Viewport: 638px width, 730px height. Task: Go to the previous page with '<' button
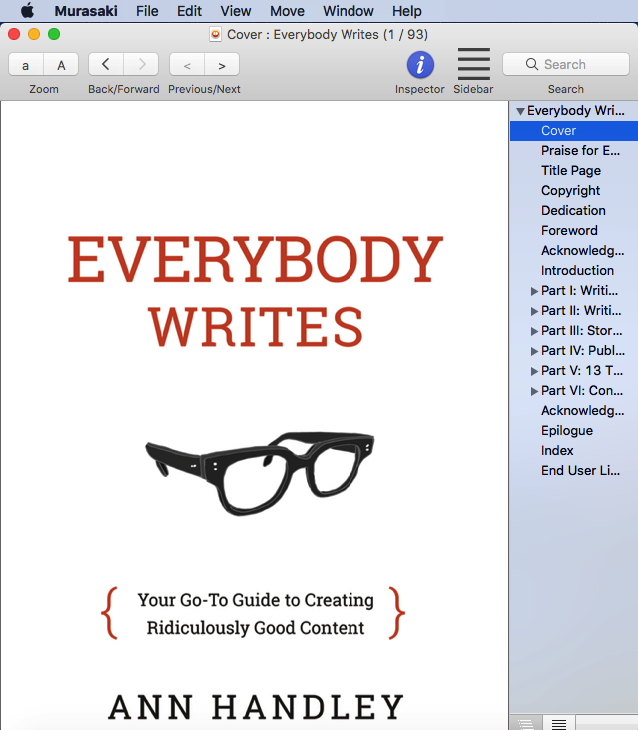[x=187, y=64]
